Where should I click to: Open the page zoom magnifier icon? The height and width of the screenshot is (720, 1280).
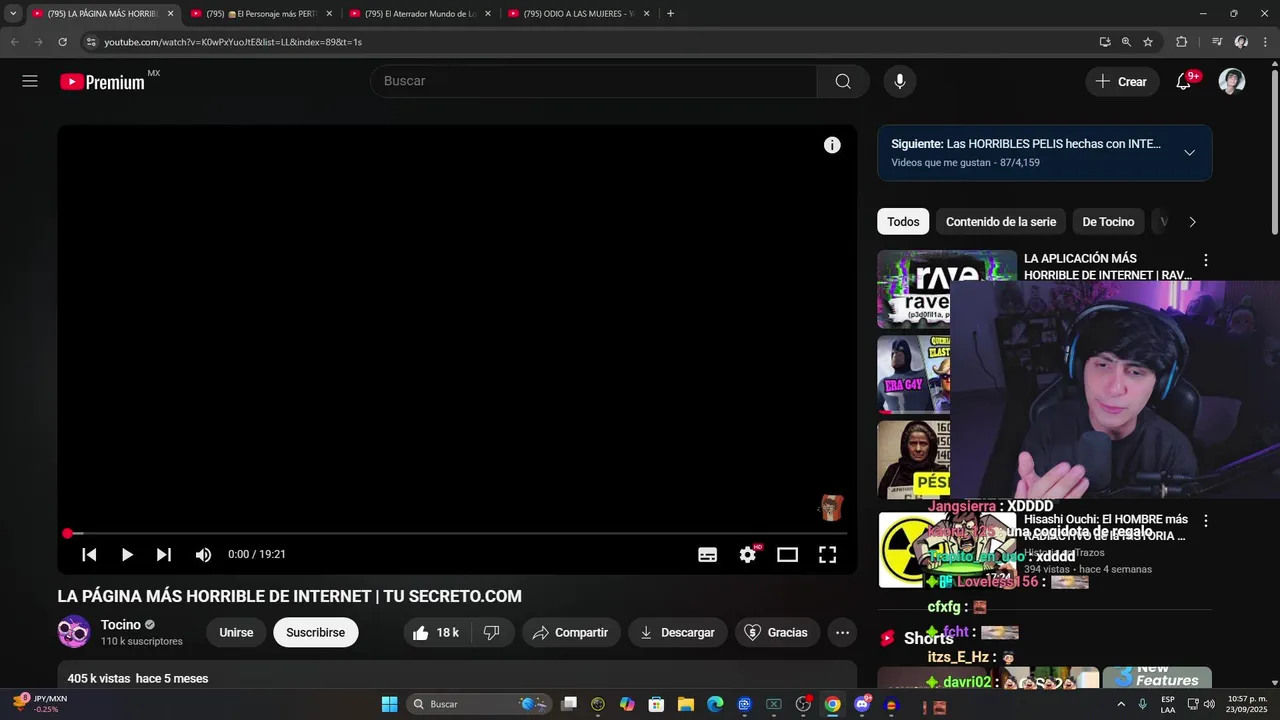[1126, 42]
